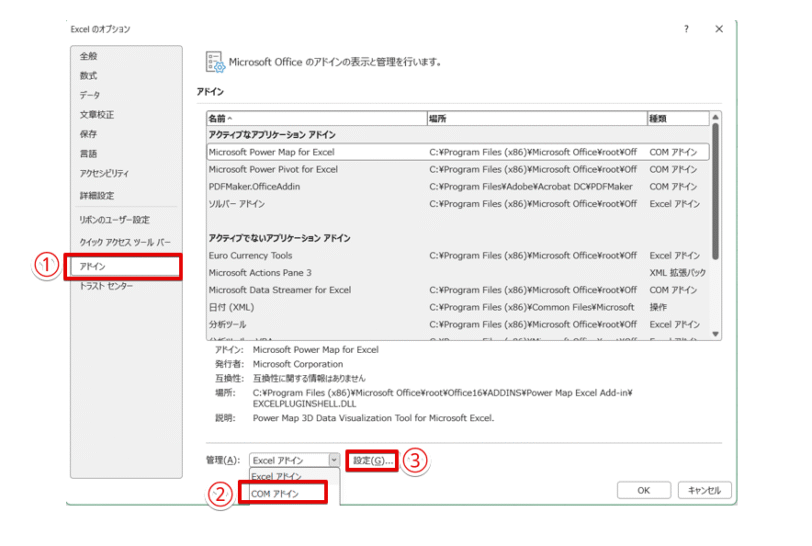Select PDFMaker.OfficeAddin row

[x=457, y=186]
